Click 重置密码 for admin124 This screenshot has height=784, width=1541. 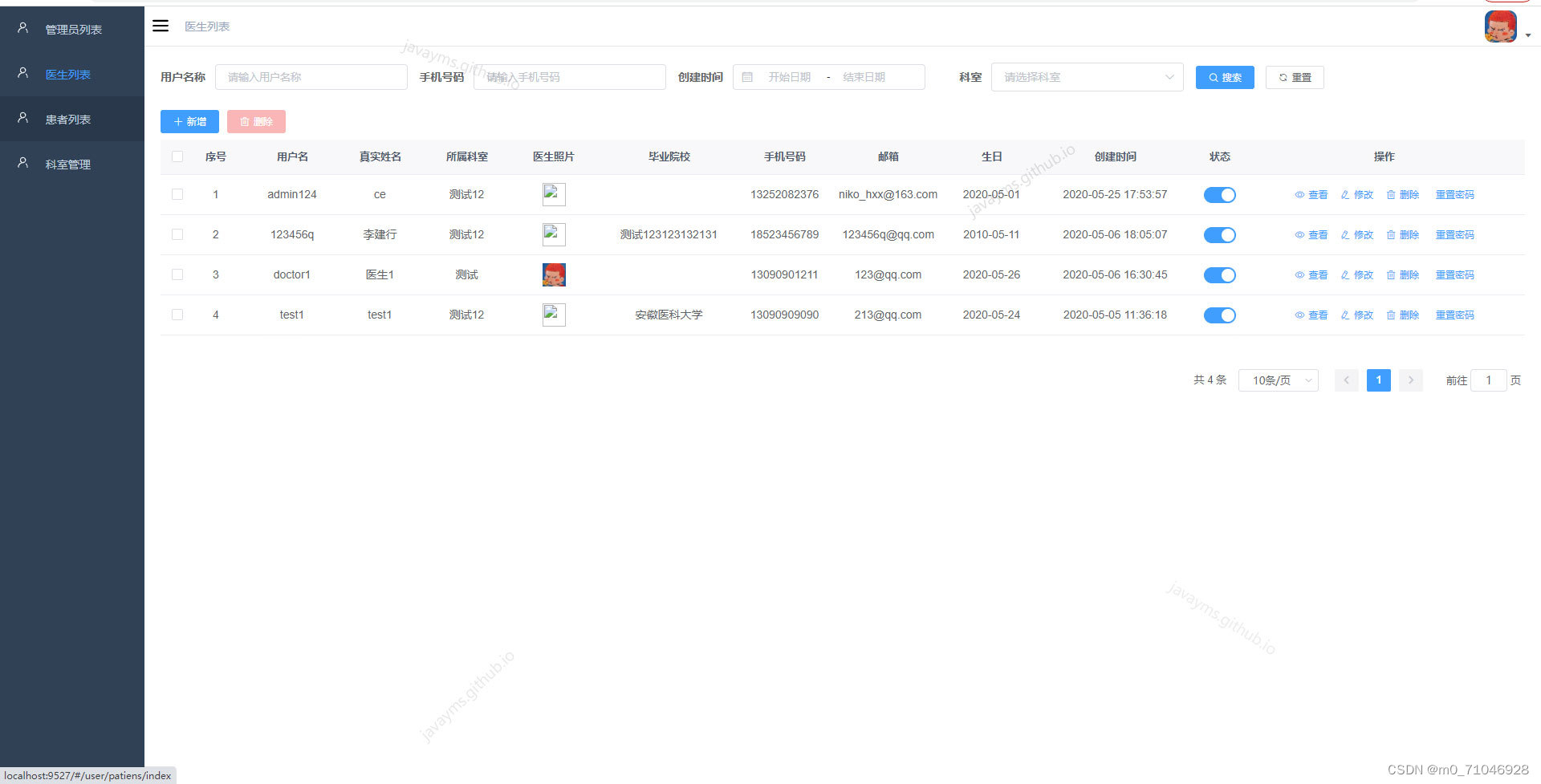1454,194
